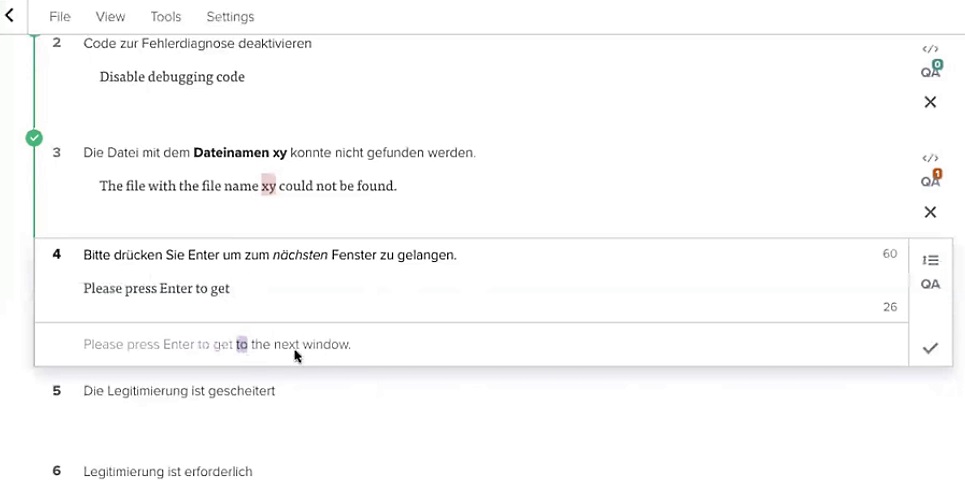Image resolution: width=965 pixels, height=504 pixels.
Task: Open the Settings menu
Action: click(230, 17)
